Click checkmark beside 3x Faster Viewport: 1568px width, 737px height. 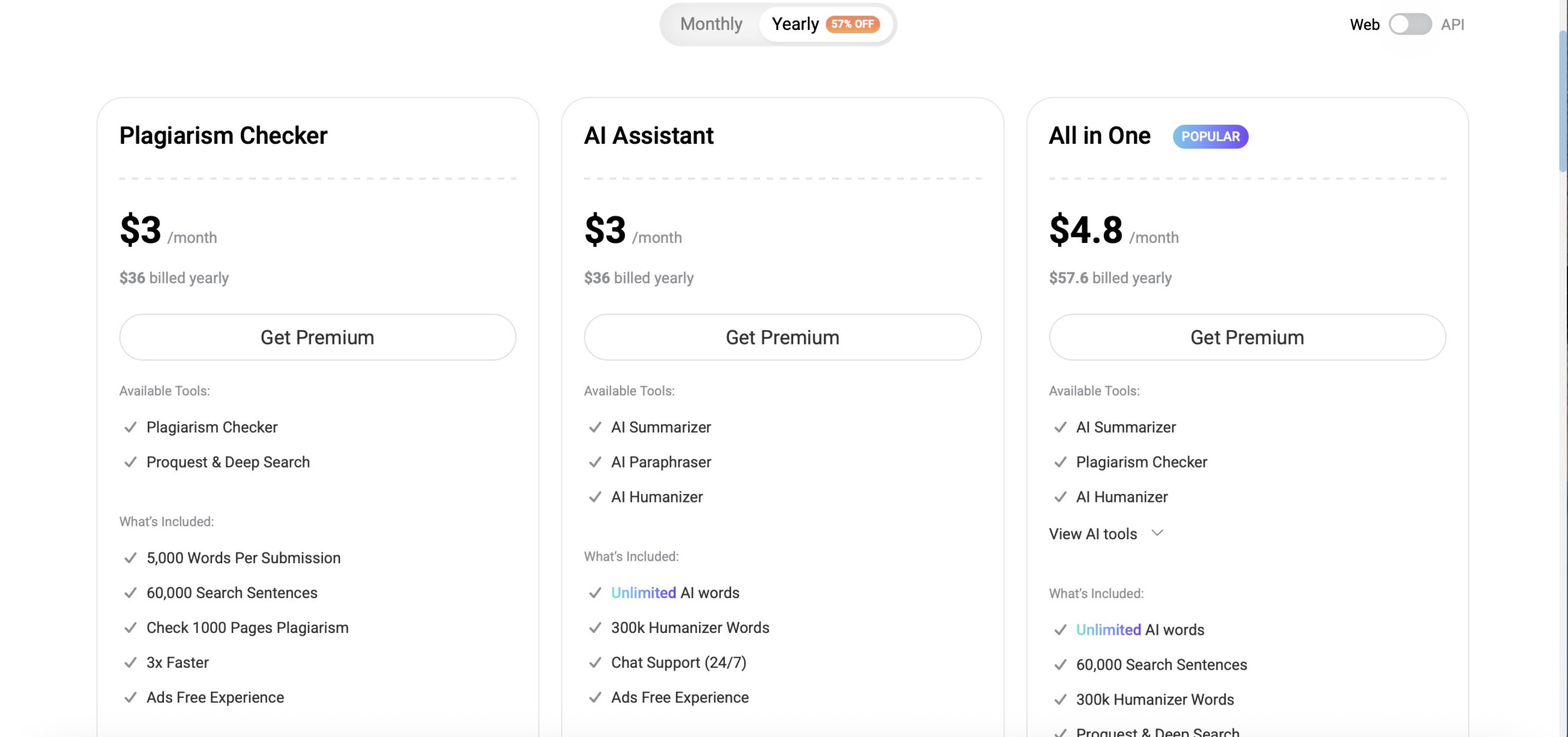(130, 662)
